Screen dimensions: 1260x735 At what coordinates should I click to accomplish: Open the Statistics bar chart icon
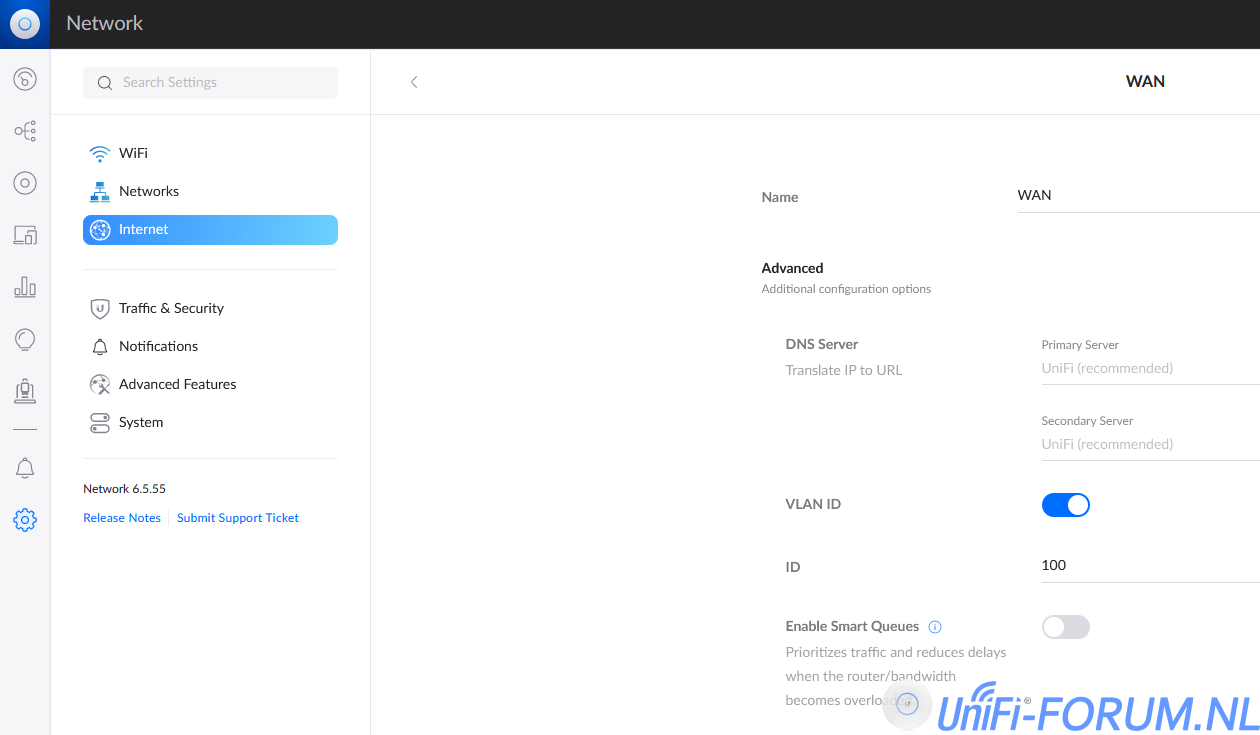click(25, 288)
